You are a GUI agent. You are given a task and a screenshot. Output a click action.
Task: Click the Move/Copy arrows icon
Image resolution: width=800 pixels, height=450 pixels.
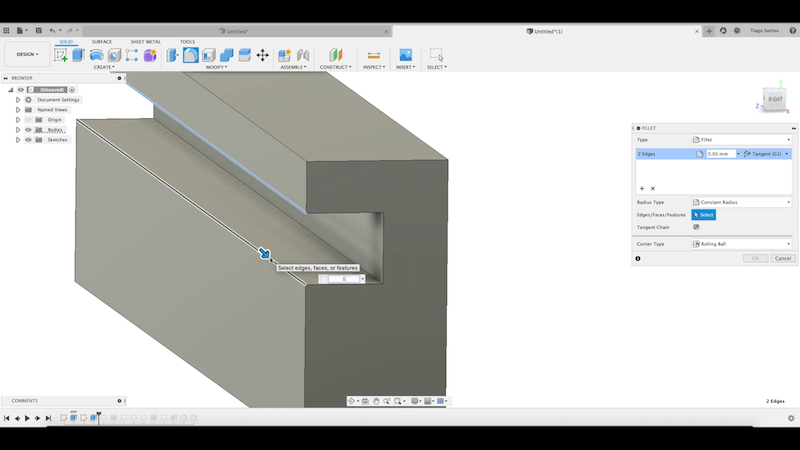click(262, 55)
